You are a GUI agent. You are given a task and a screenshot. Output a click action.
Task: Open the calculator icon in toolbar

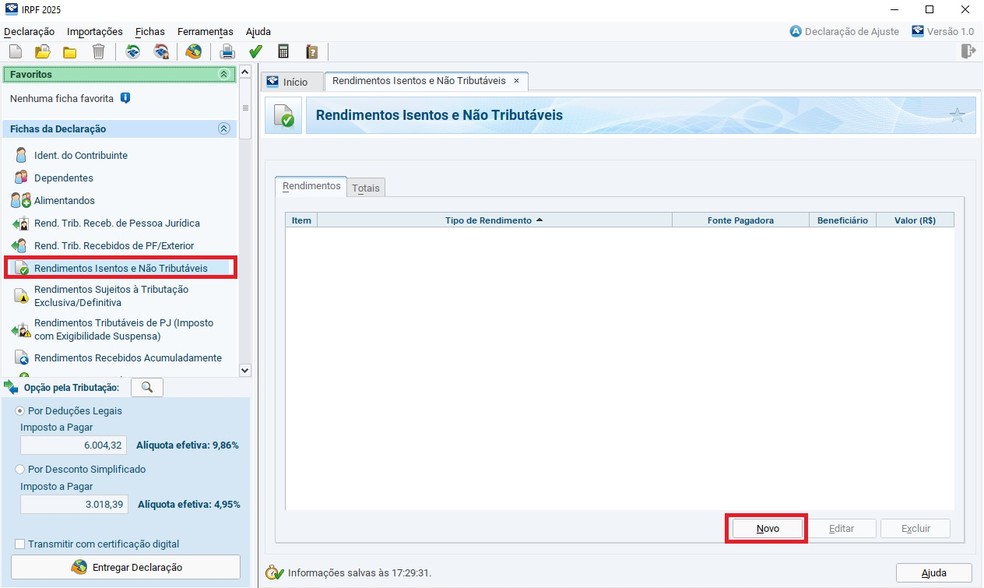tap(284, 52)
